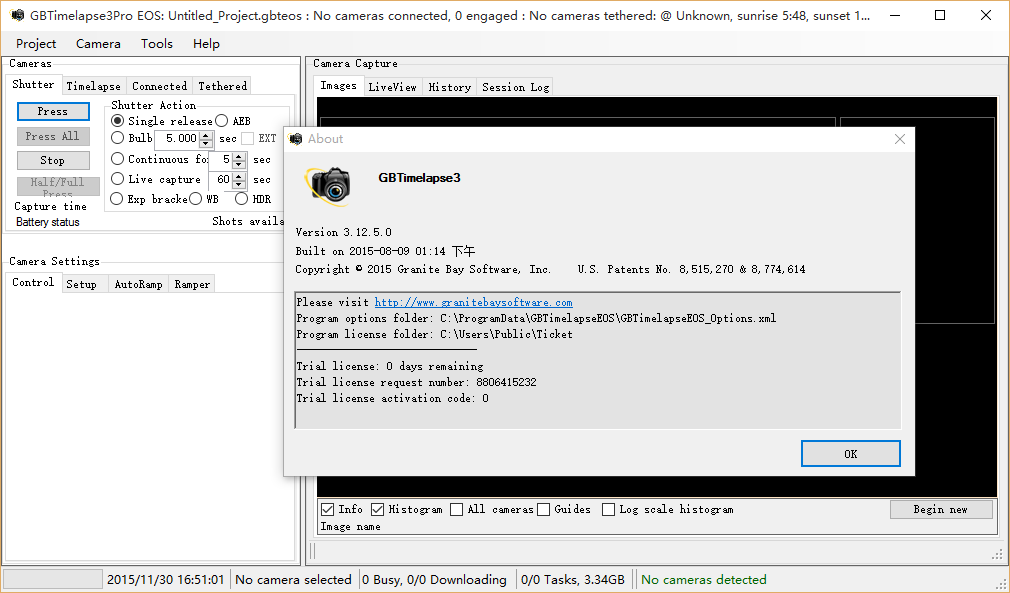Click the Bulb 5.000 seconds field

click(x=178, y=138)
